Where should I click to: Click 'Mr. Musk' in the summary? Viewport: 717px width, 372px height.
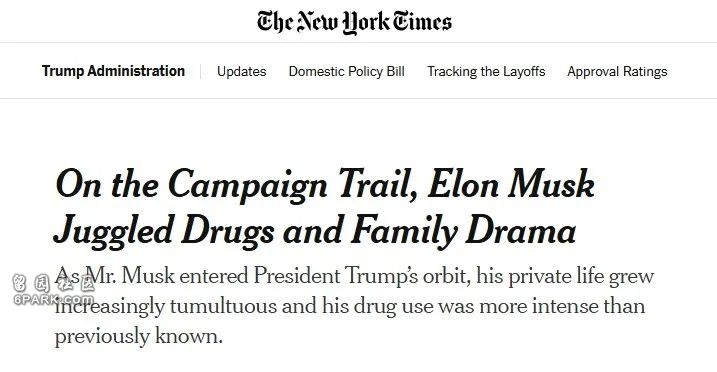tap(130, 276)
